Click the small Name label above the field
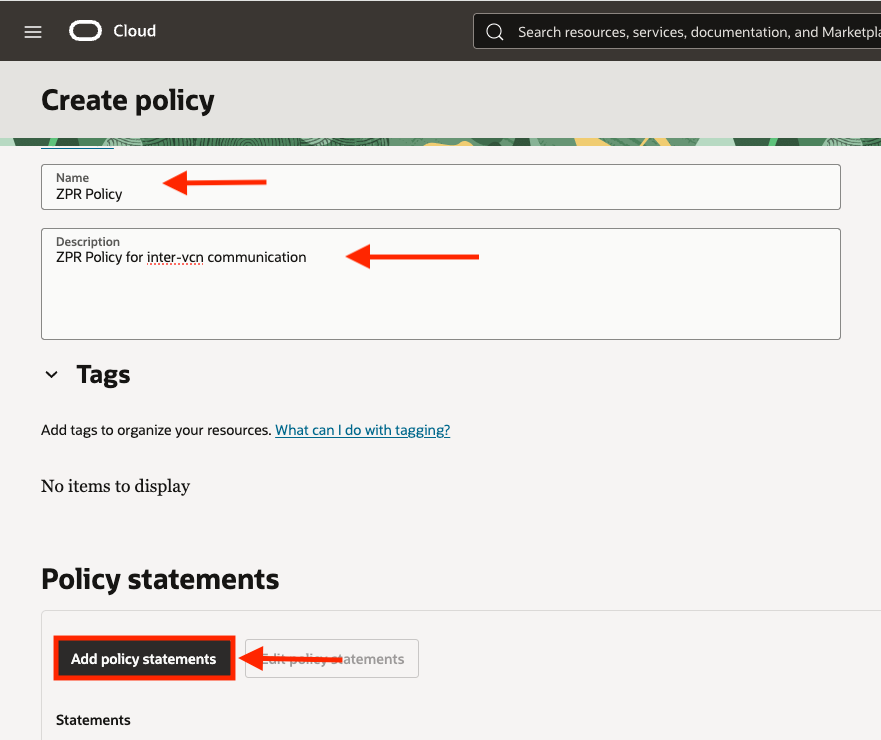 72,178
